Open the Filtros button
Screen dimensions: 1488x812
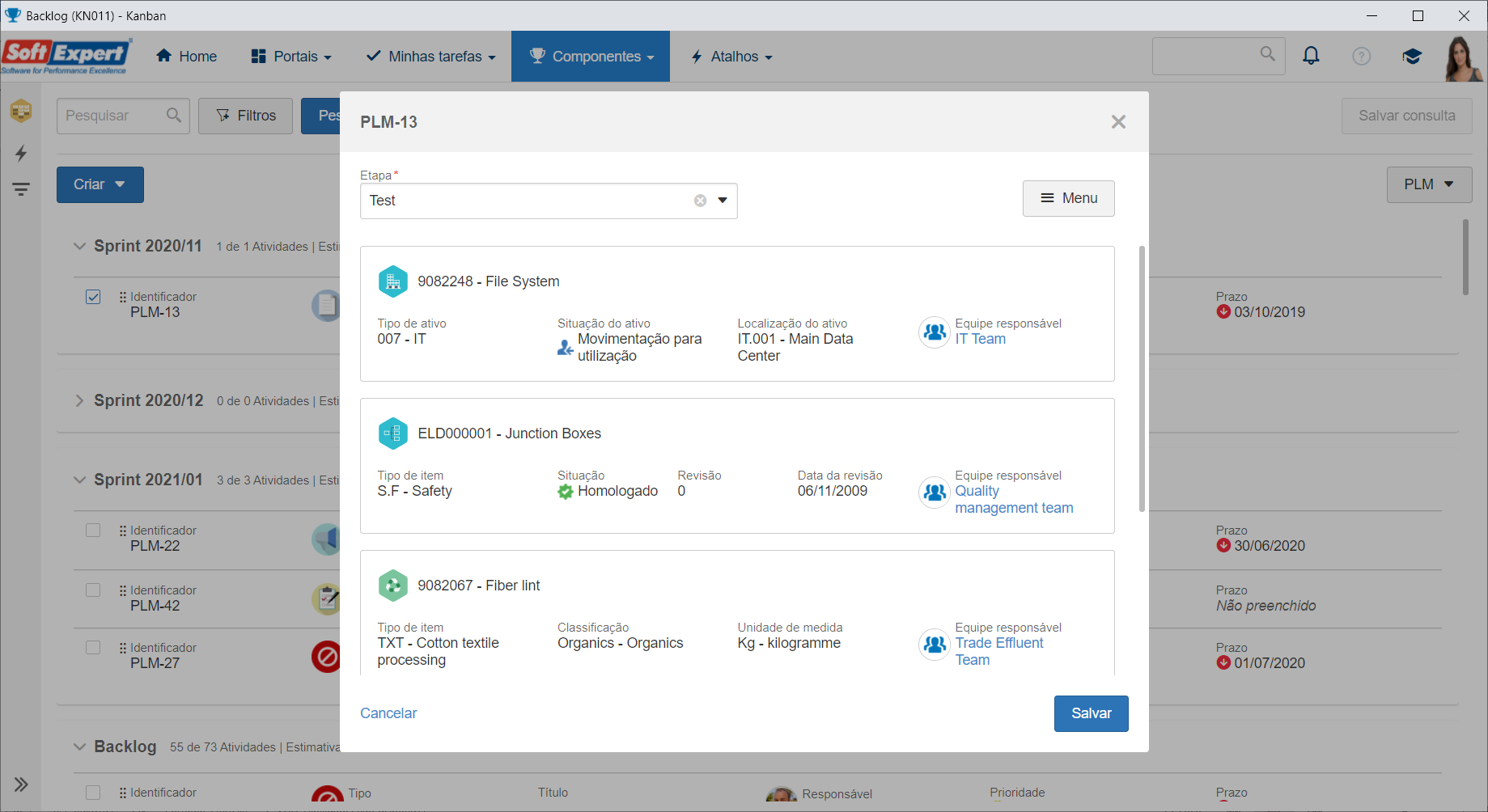coord(245,116)
